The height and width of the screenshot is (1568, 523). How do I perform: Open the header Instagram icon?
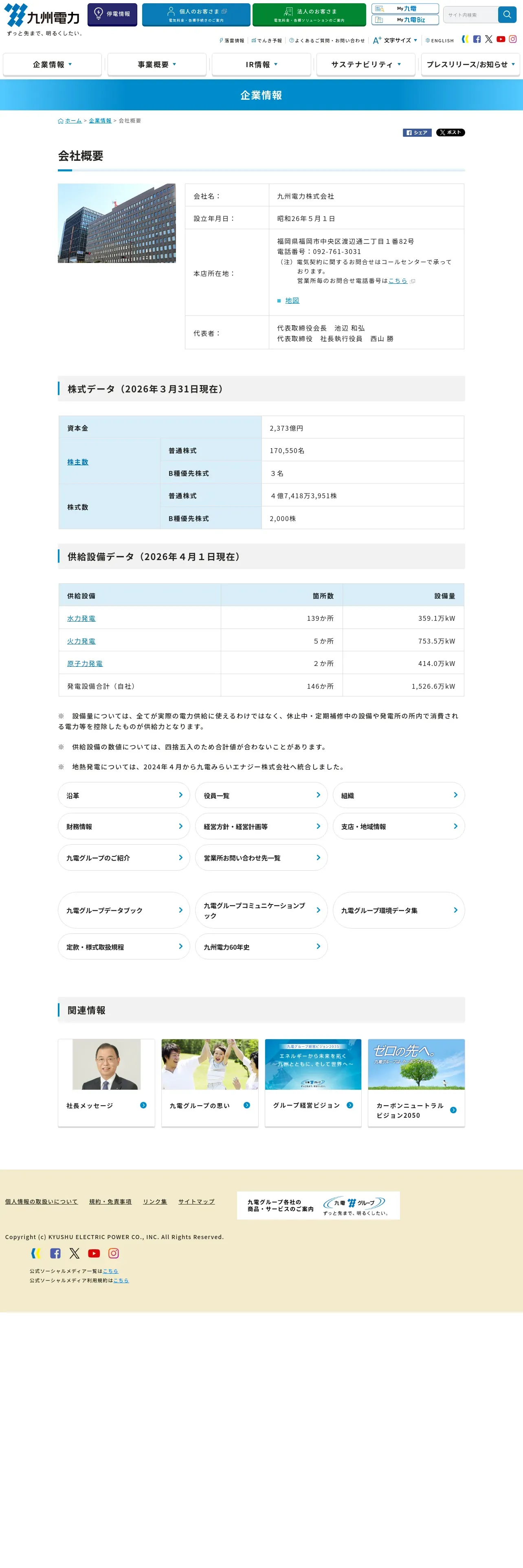click(x=513, y=39)
